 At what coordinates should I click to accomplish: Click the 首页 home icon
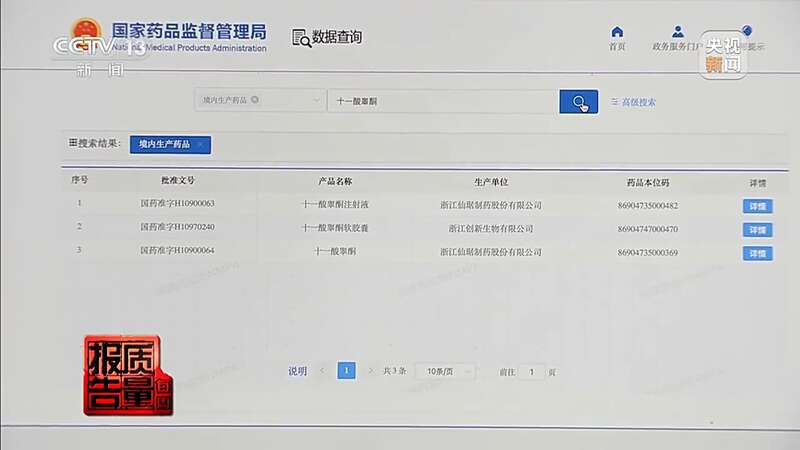pos(617,32)
